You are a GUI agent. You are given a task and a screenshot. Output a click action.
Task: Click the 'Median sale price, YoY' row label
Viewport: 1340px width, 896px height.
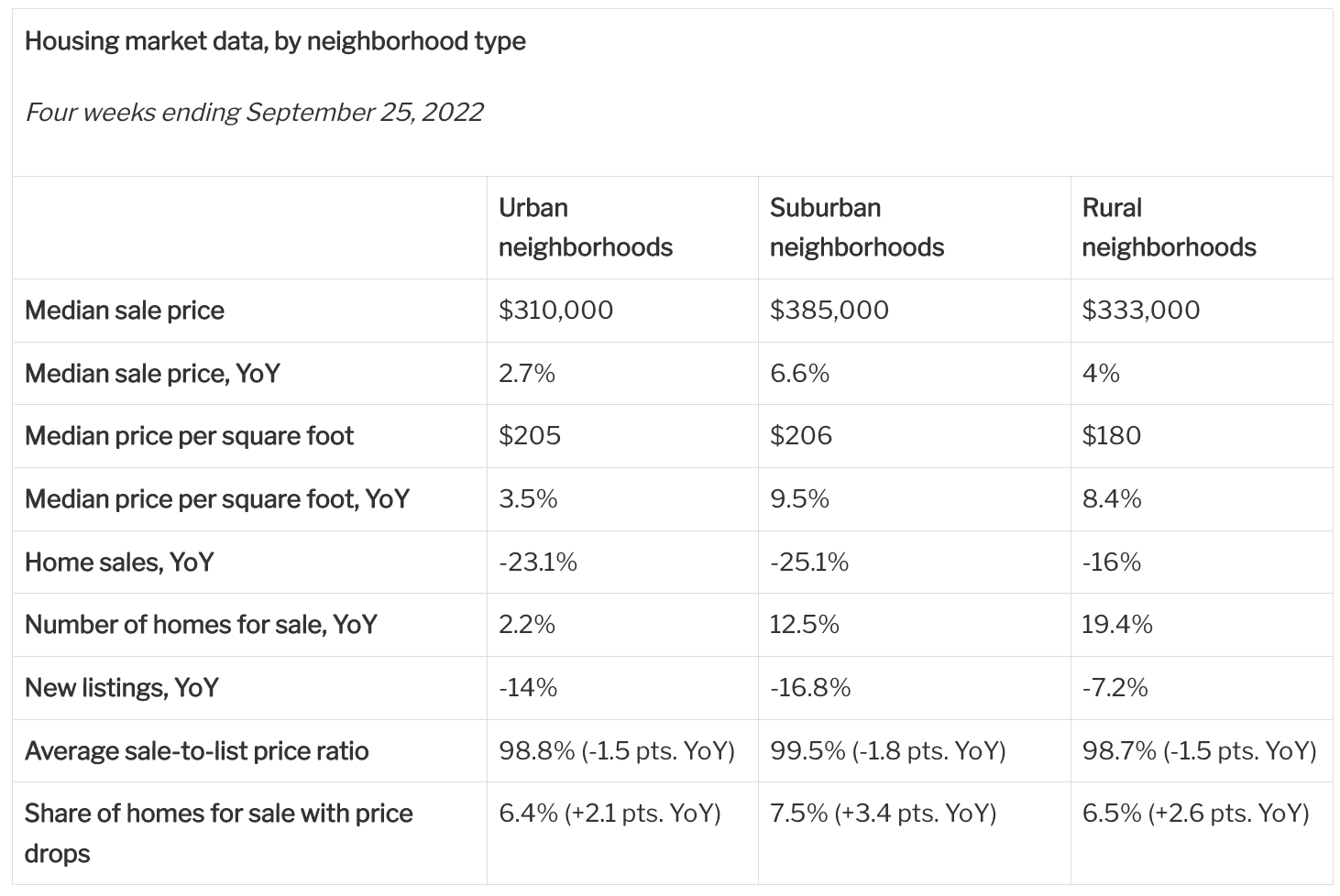[x=152, y=374]
